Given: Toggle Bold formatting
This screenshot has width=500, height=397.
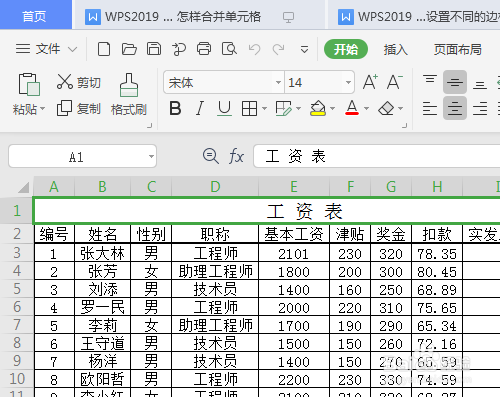Looking at the screenshot, I should click(175, 109).
